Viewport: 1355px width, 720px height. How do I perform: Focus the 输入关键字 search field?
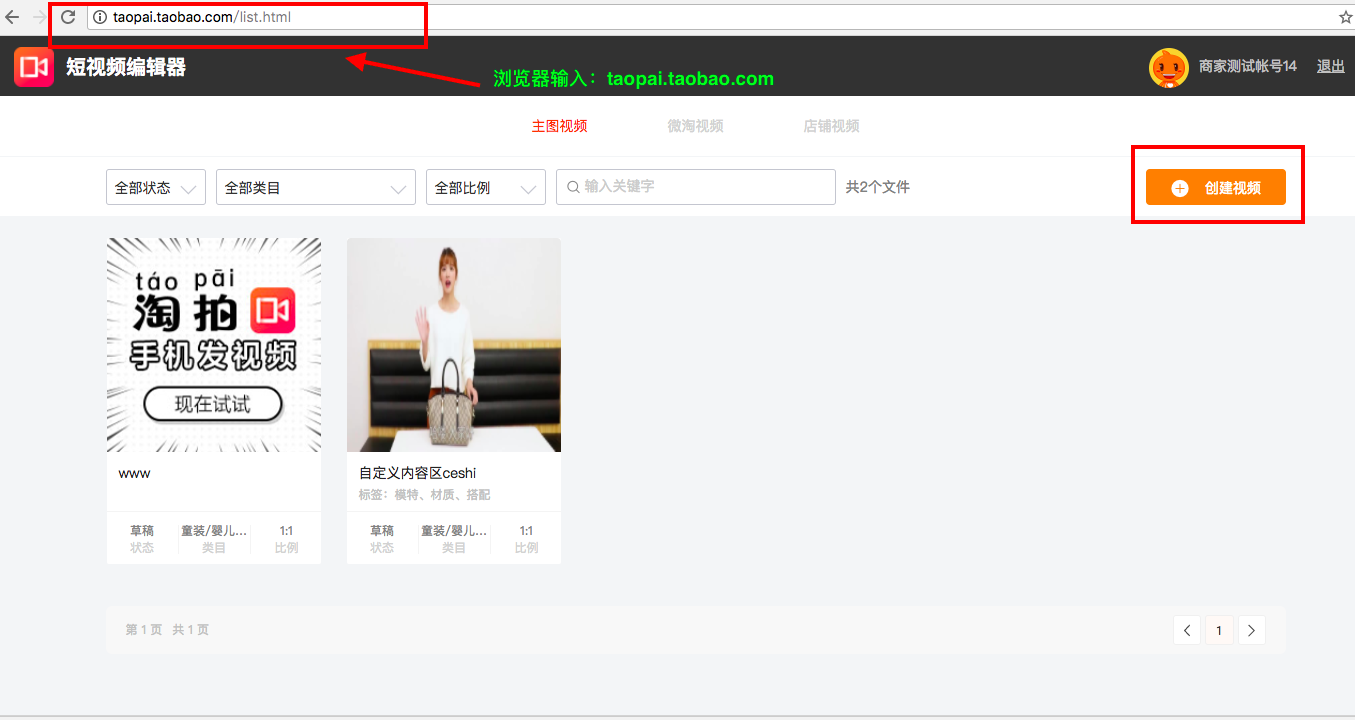(705, 187)
